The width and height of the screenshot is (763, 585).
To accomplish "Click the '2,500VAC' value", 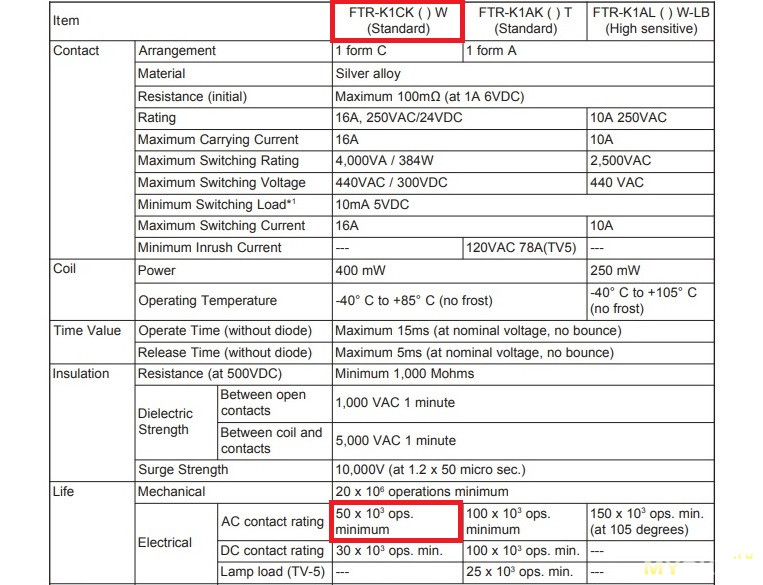I will point(650,161).
